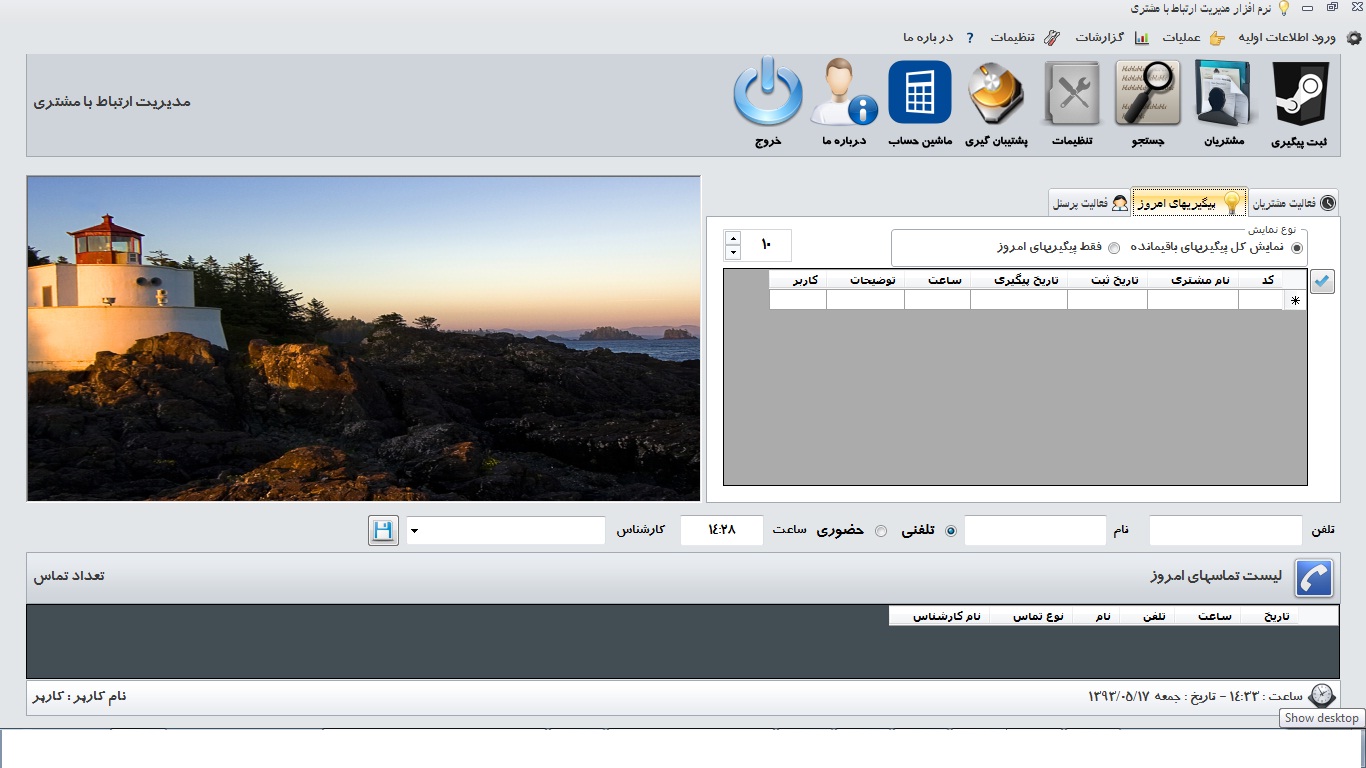
Task: Expand the کارشناس dropdown list
Action: pos(414,531)
